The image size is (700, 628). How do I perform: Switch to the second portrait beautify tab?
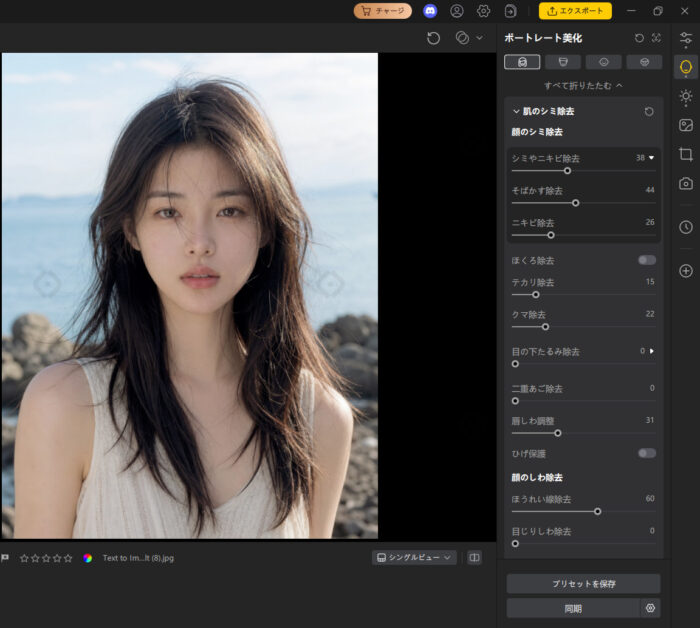563,62
